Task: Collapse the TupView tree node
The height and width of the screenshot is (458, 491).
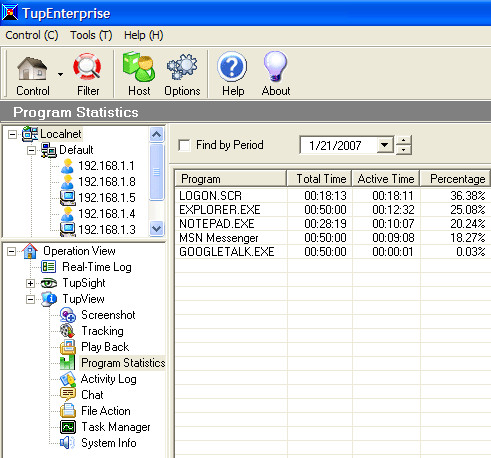Action: point(30,299)
